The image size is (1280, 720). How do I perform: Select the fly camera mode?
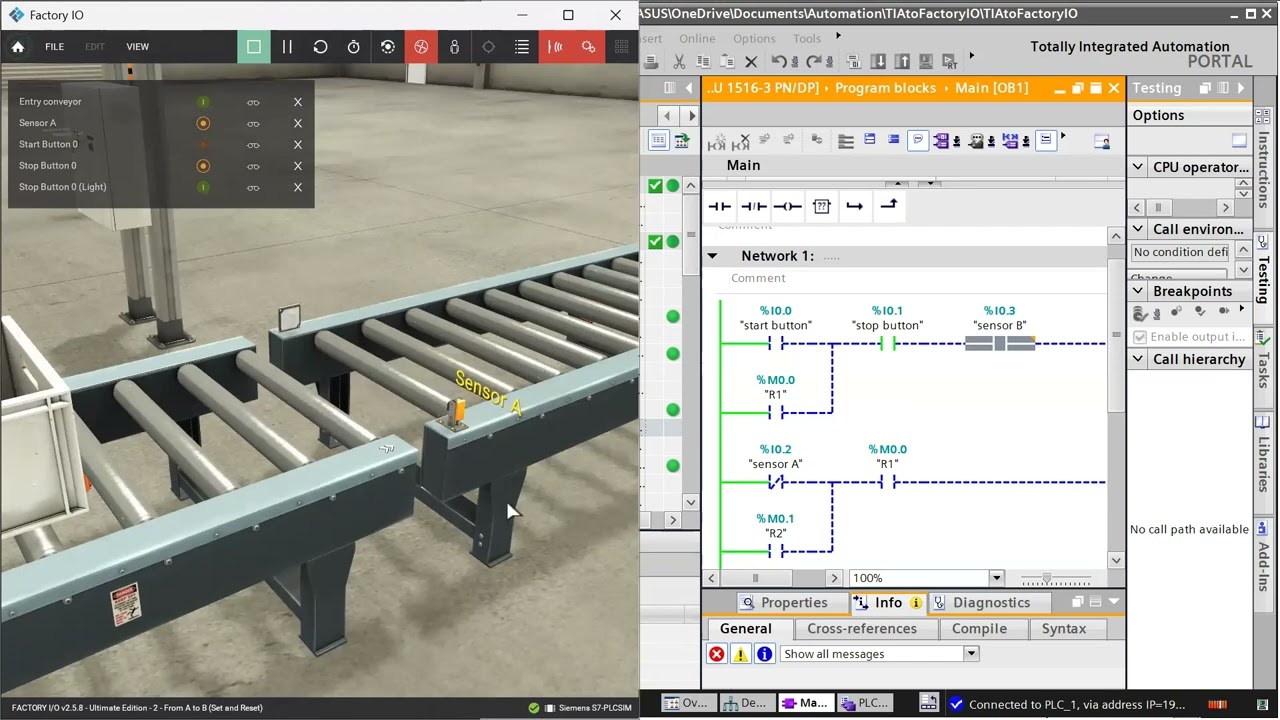coord(421,47)
